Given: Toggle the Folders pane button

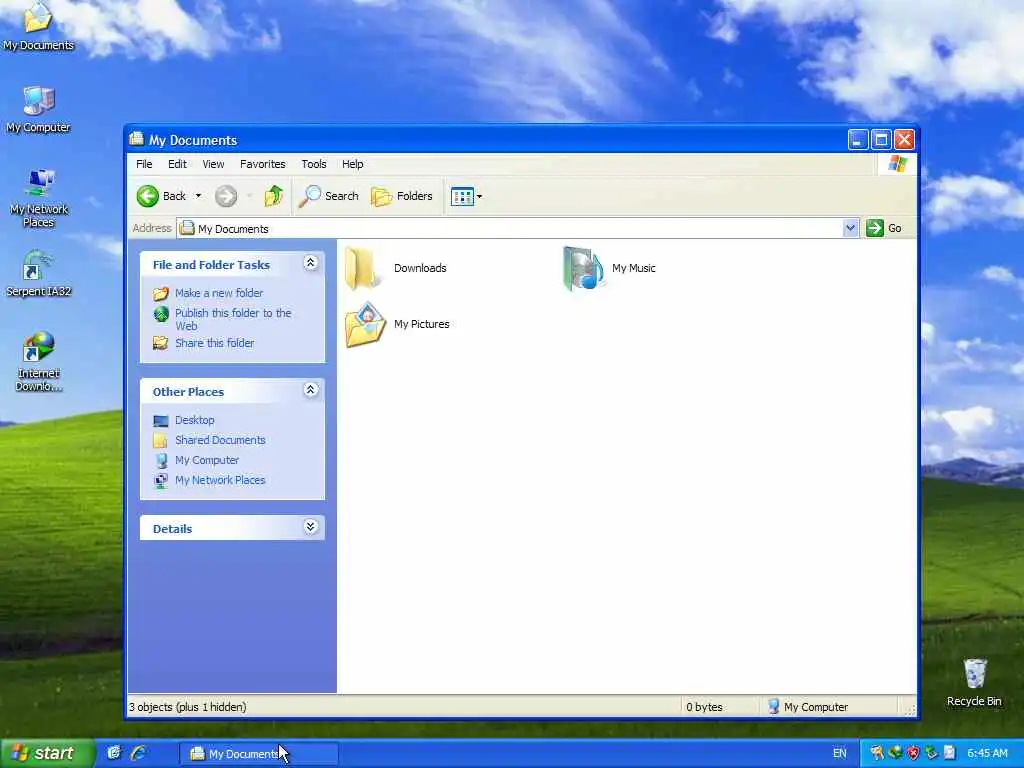Looking at the screenshot, I should (402, 196).
